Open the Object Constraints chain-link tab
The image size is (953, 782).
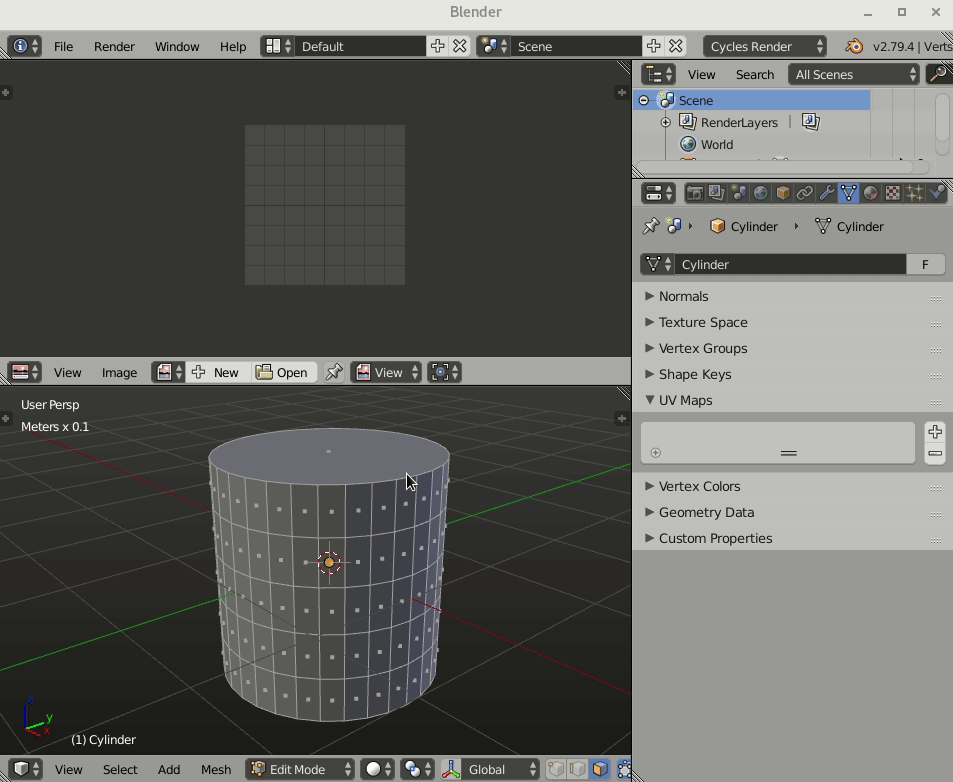pos(805,193)
